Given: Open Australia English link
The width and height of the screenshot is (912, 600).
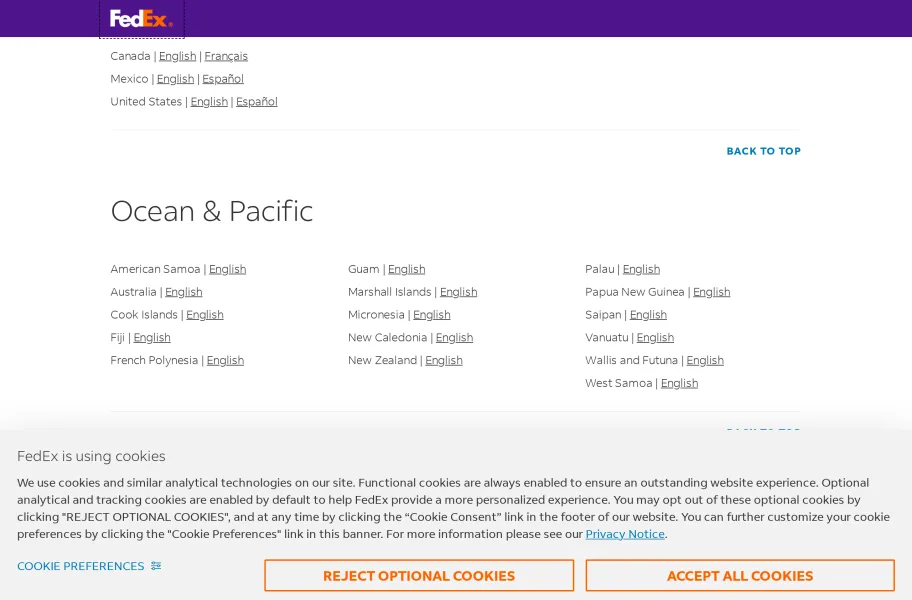Looking at the screenshot, I should point(183,292).
